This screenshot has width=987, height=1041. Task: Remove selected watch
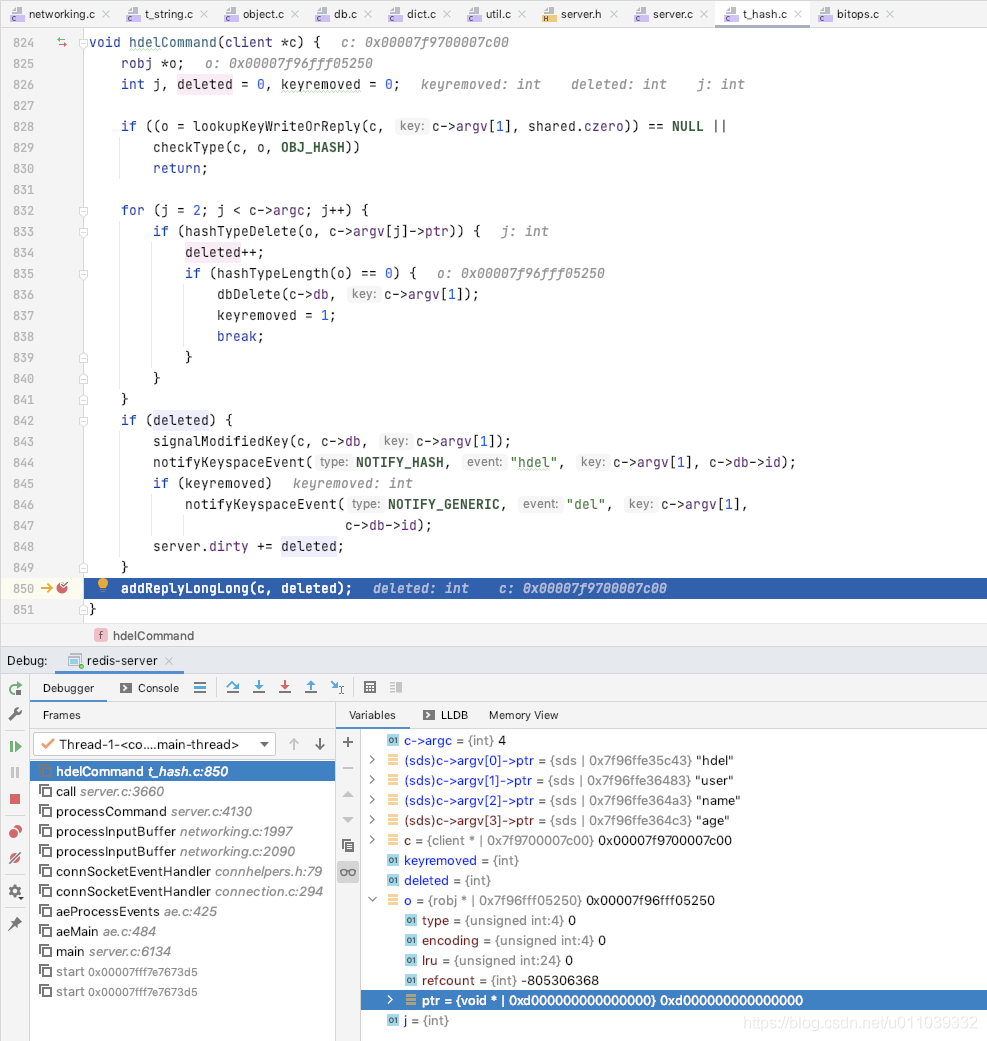(348, 768)
